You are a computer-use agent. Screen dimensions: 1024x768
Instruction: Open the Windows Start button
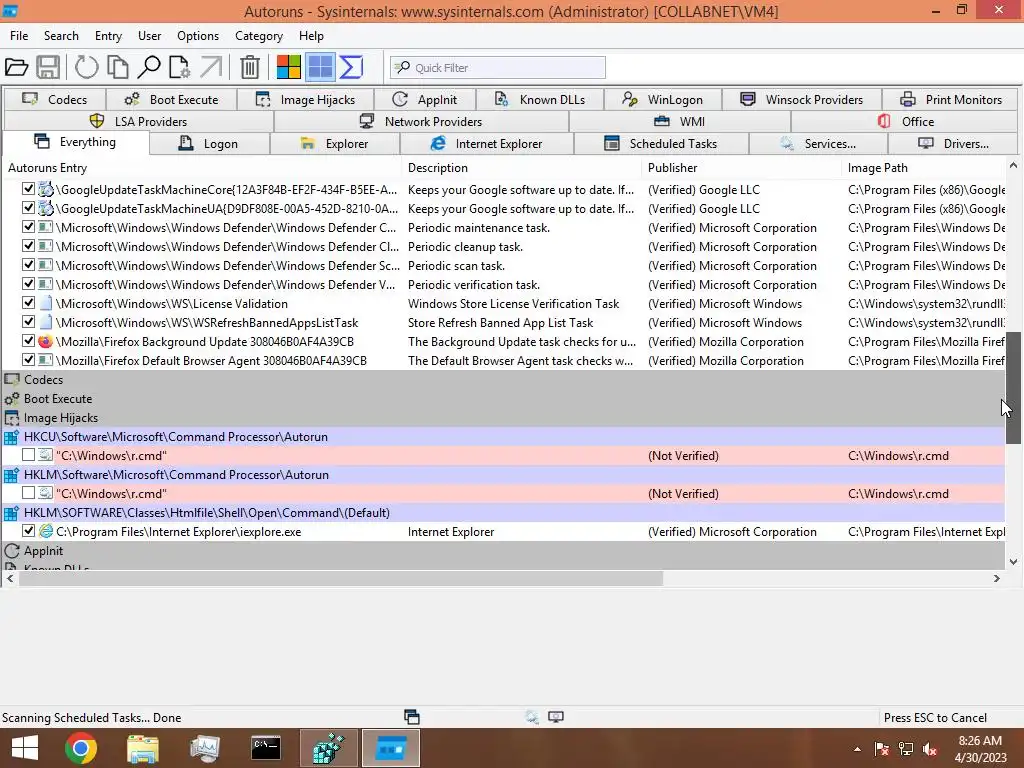pos(25,748)
